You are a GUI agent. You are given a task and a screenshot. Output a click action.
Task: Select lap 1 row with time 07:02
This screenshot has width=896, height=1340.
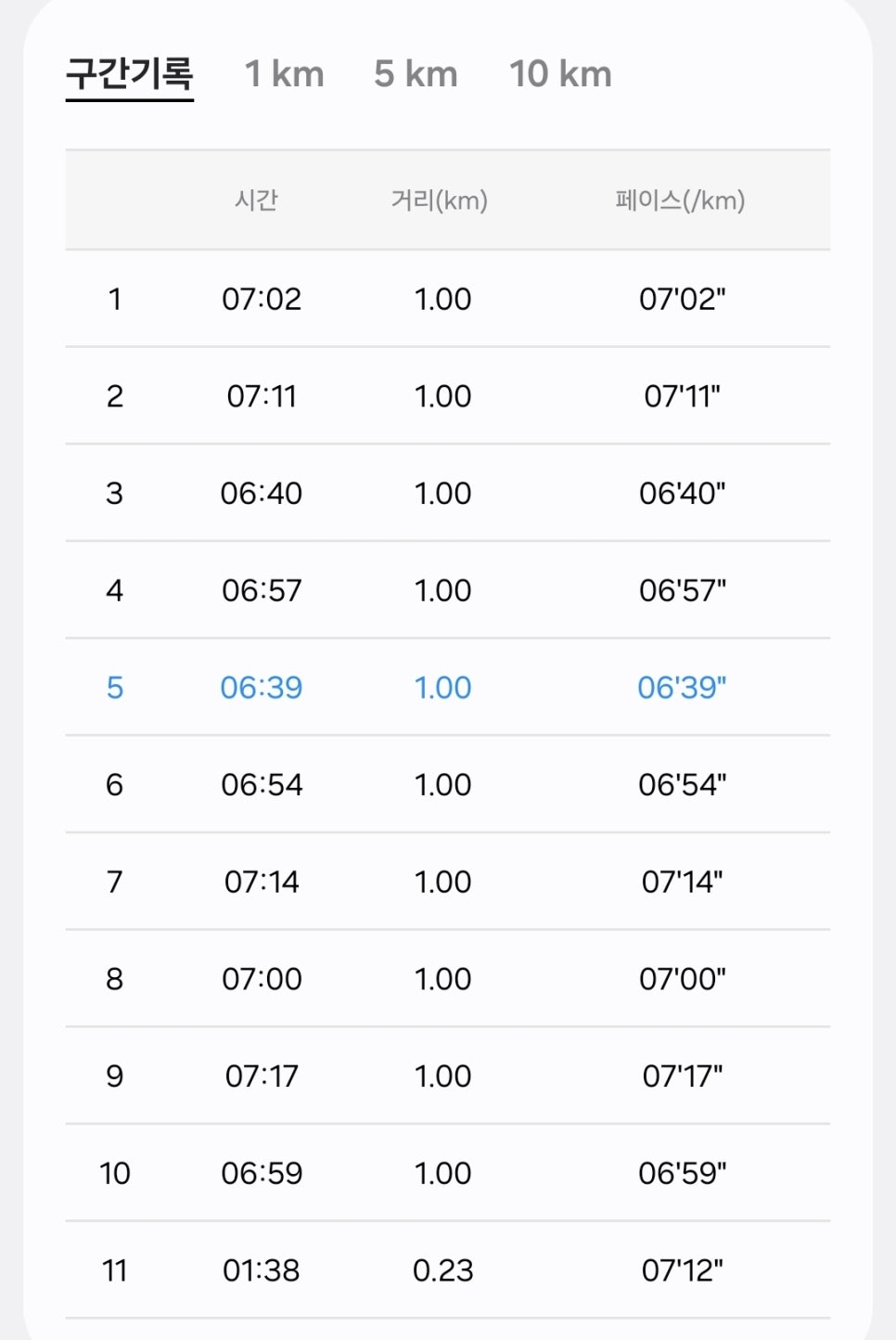[x=448, y=299]
